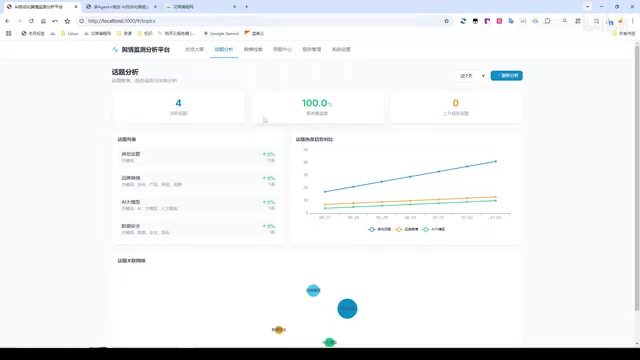Open the green cloud extension icon

535,21
